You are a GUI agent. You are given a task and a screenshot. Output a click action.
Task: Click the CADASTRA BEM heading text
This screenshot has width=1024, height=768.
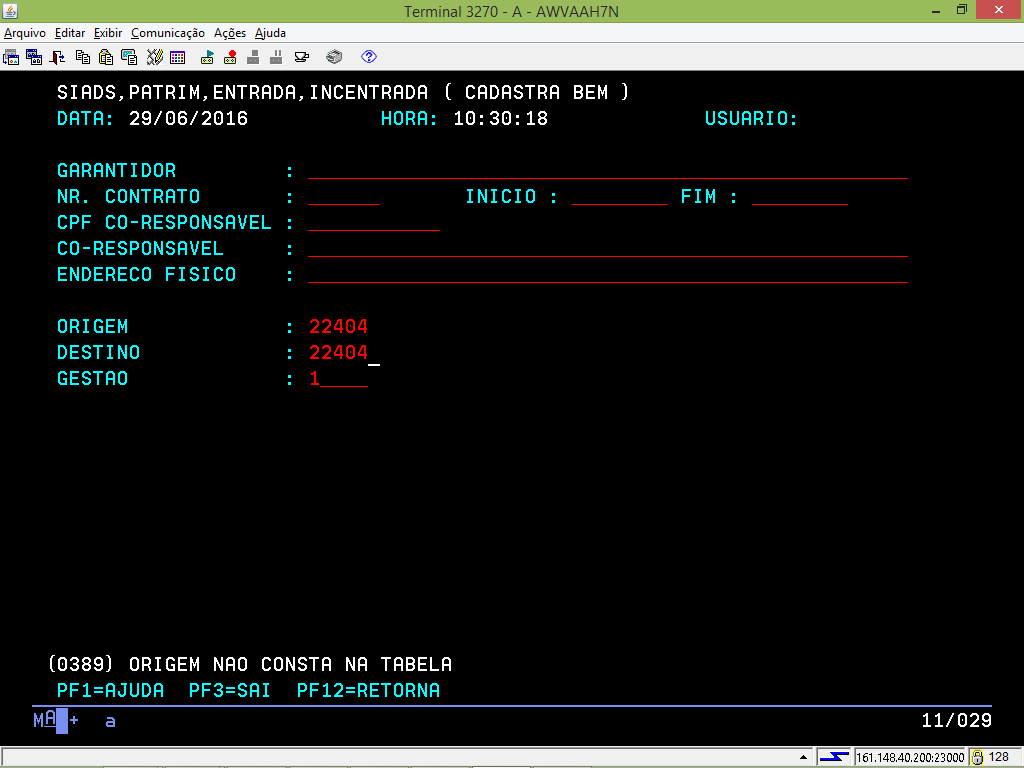[536, 93]
